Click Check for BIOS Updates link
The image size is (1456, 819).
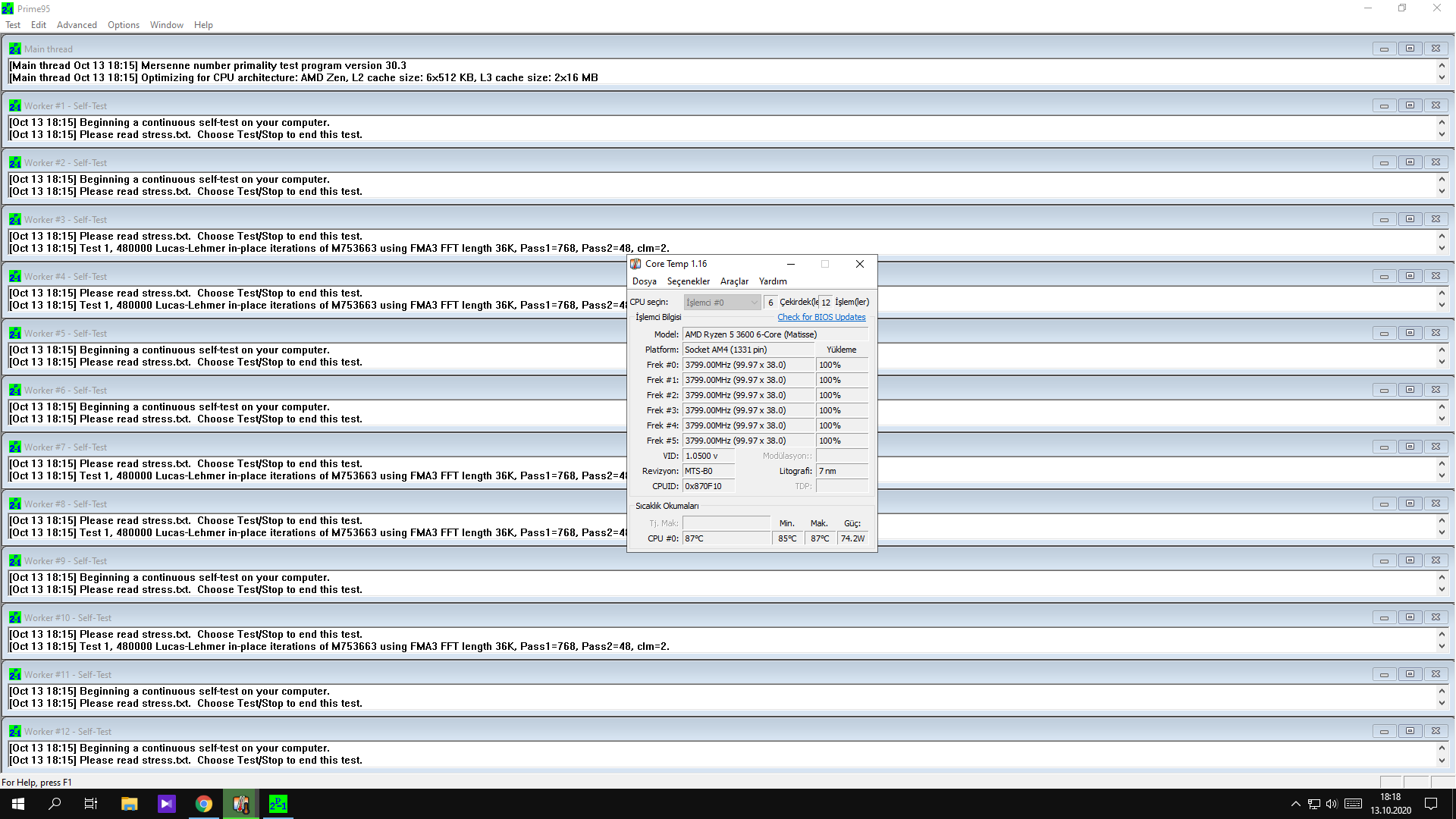point(821,318)
